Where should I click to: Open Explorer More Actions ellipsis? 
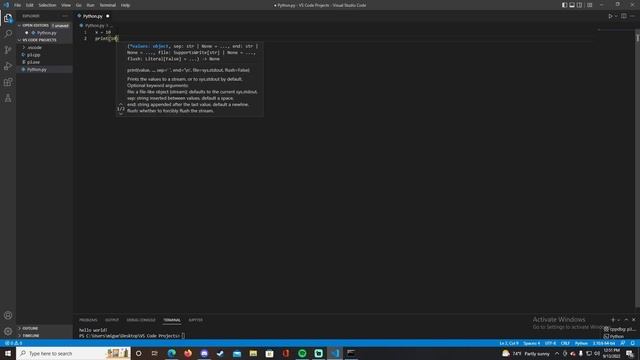65,16
